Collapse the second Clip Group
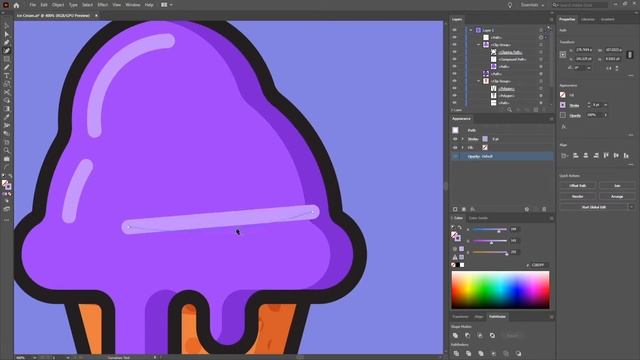 [478, 81]
